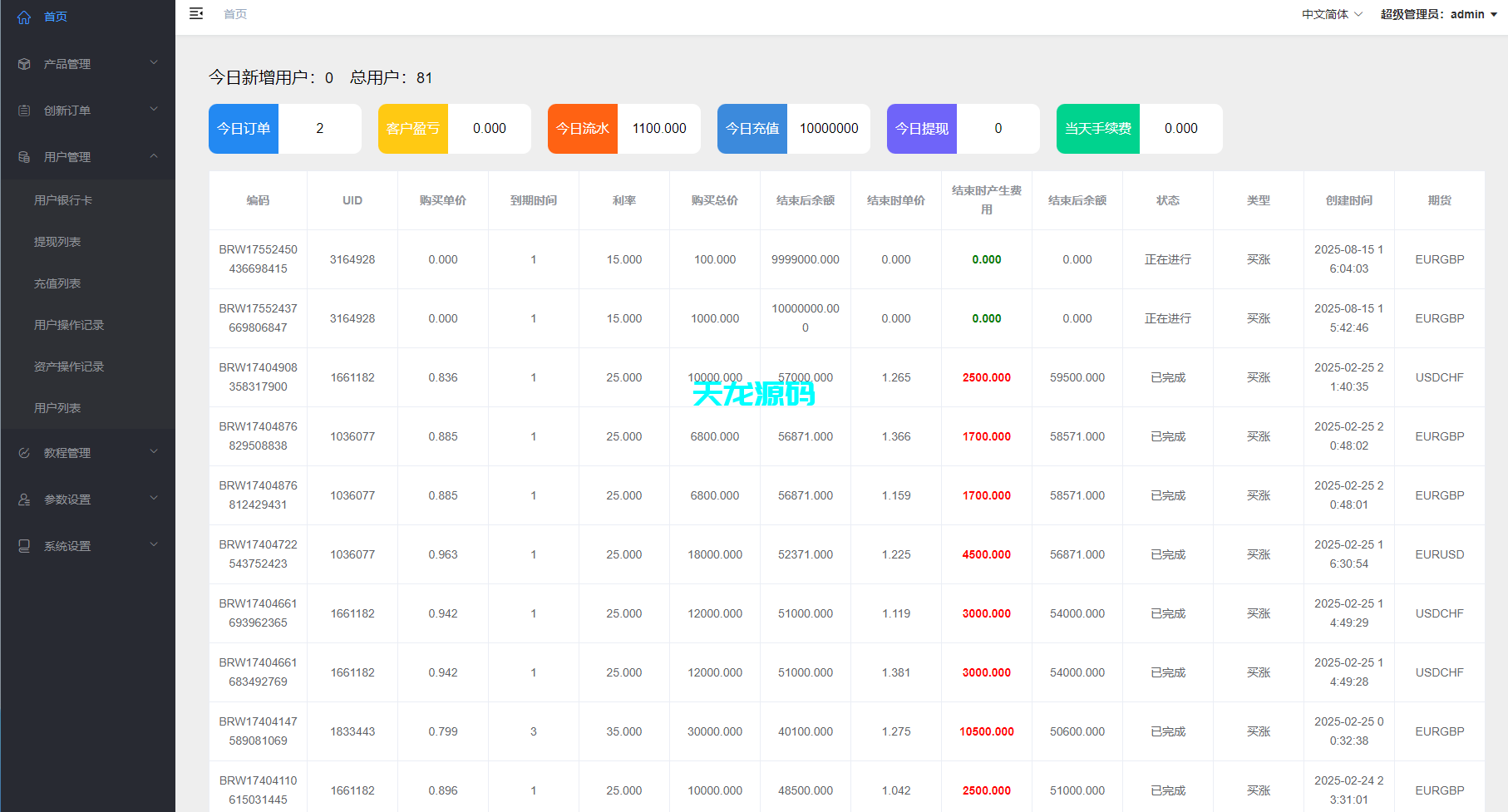Select 提现列表 in the sidebar

tap(57, 242)
